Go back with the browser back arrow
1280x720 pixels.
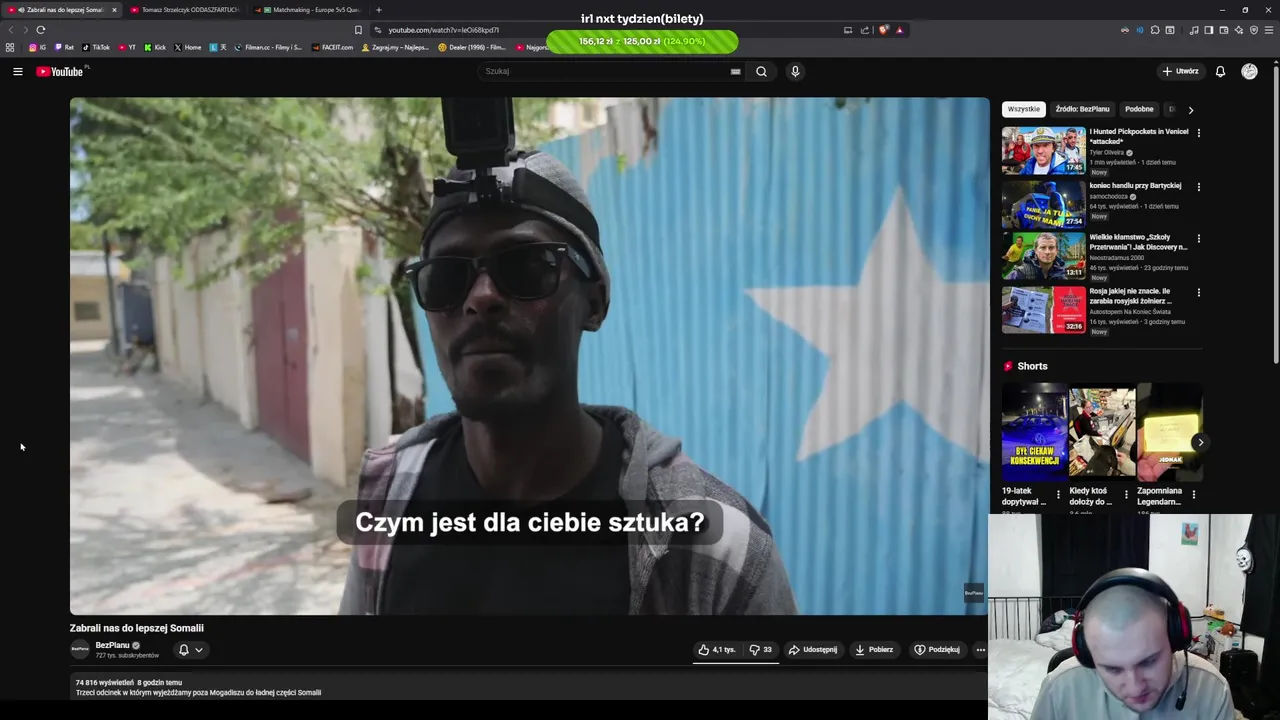click(11, 30)
